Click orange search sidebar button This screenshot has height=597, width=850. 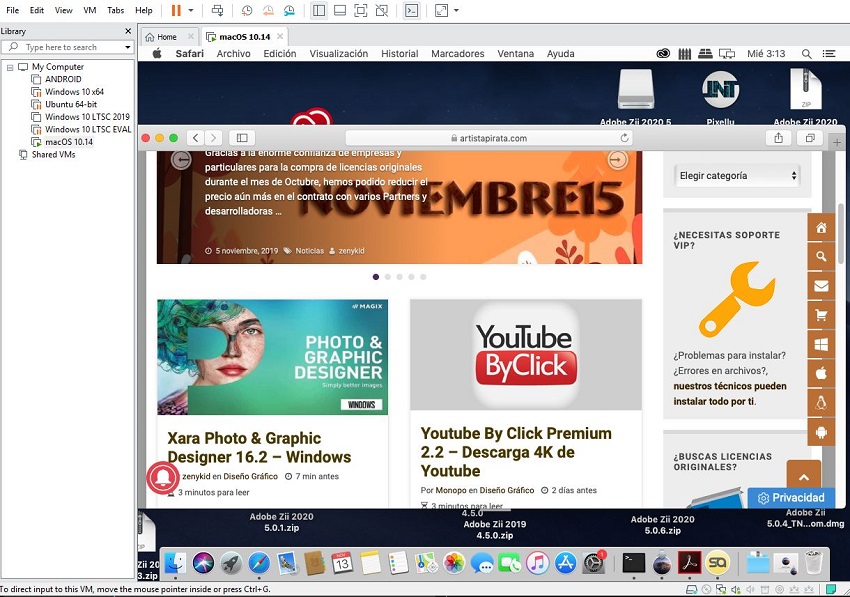click(821, 256)
